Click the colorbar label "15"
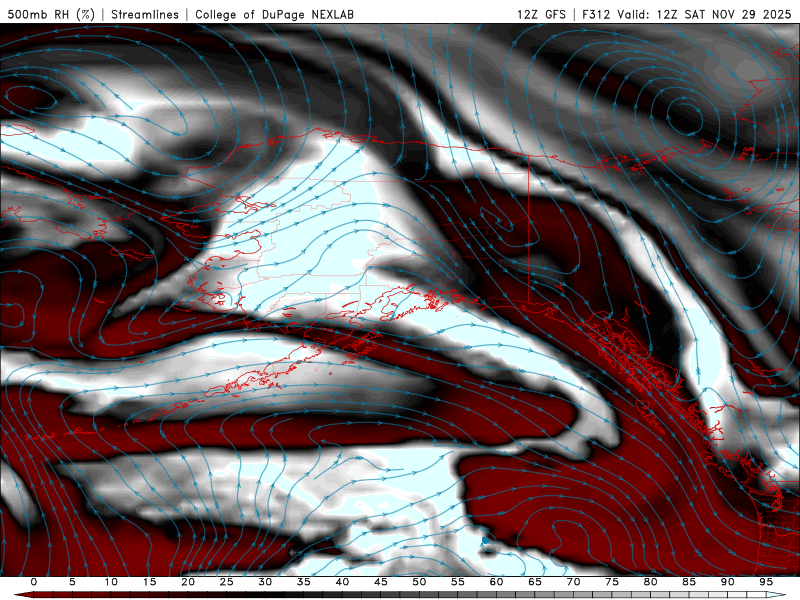 (x=149, y=582)
